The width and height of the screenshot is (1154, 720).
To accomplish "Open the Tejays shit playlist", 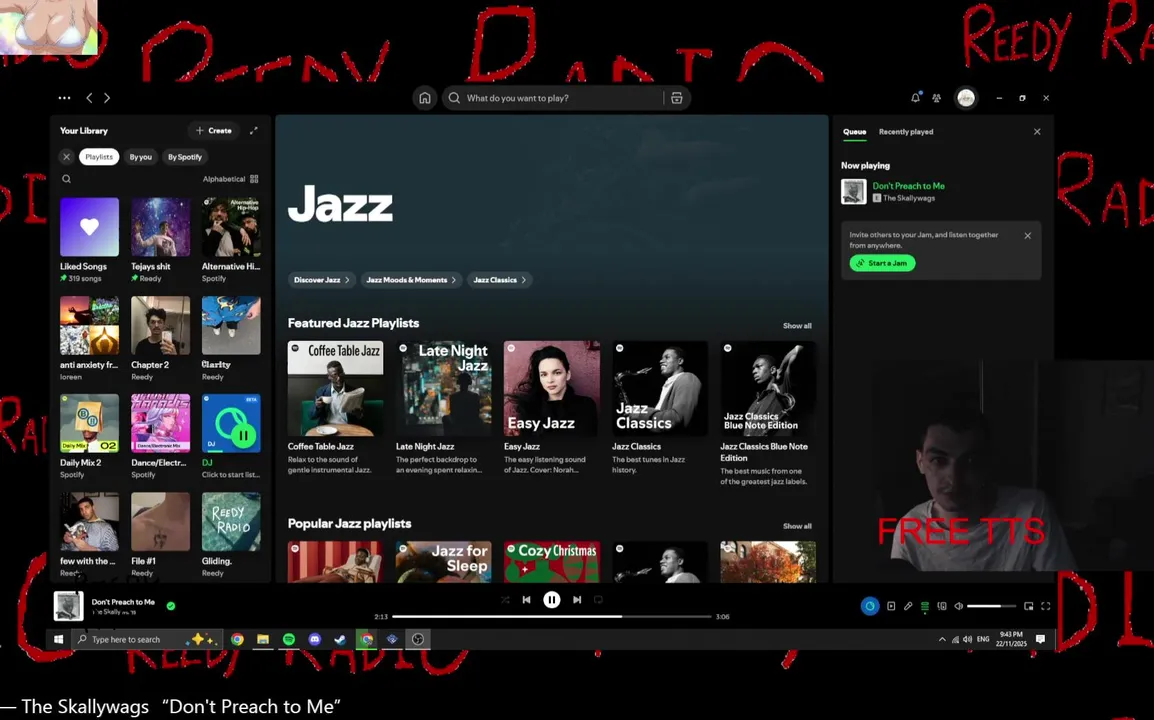I will tap(160, 240).
